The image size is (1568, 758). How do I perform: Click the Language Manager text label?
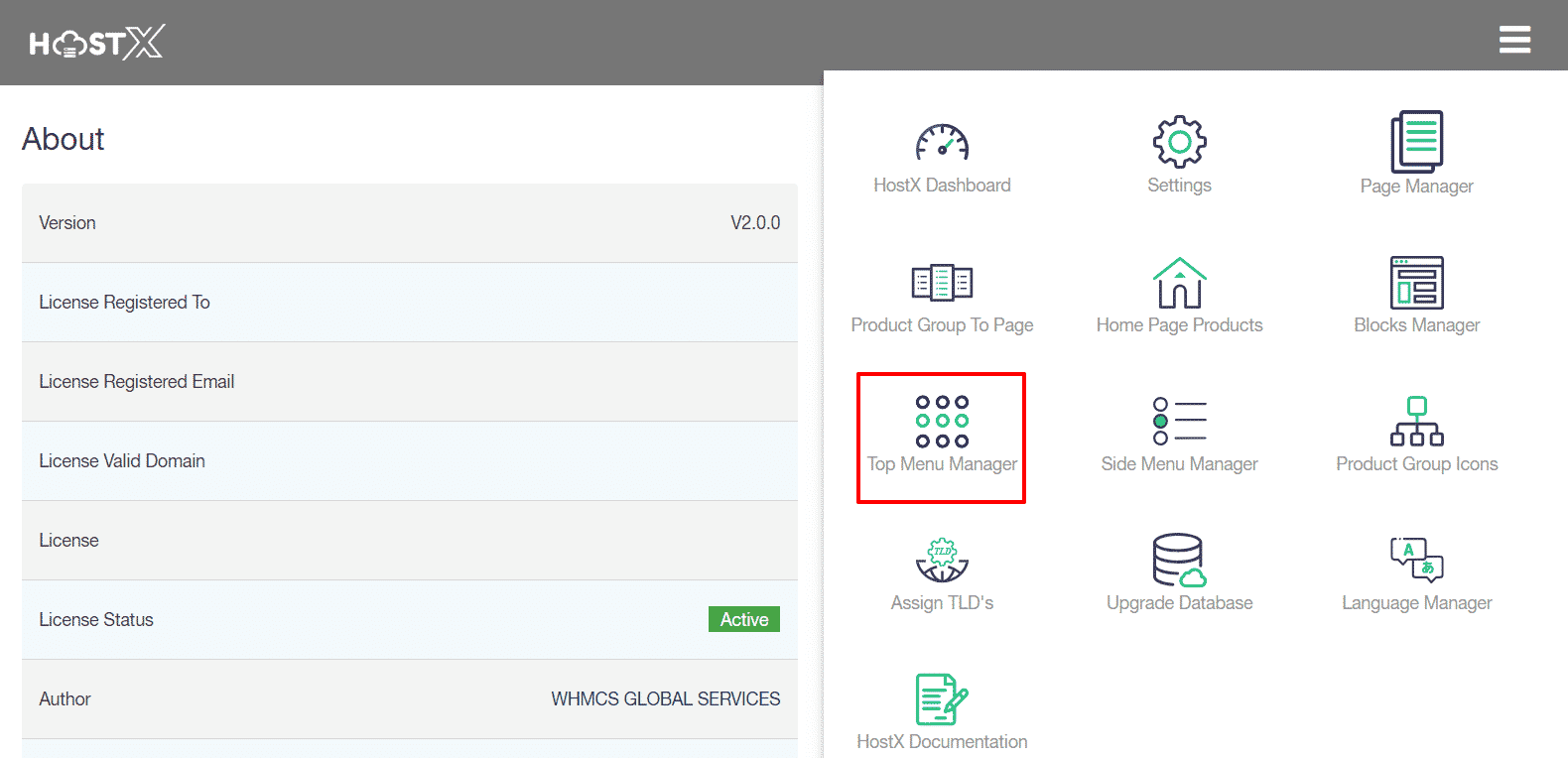(x=1416, y=603)
